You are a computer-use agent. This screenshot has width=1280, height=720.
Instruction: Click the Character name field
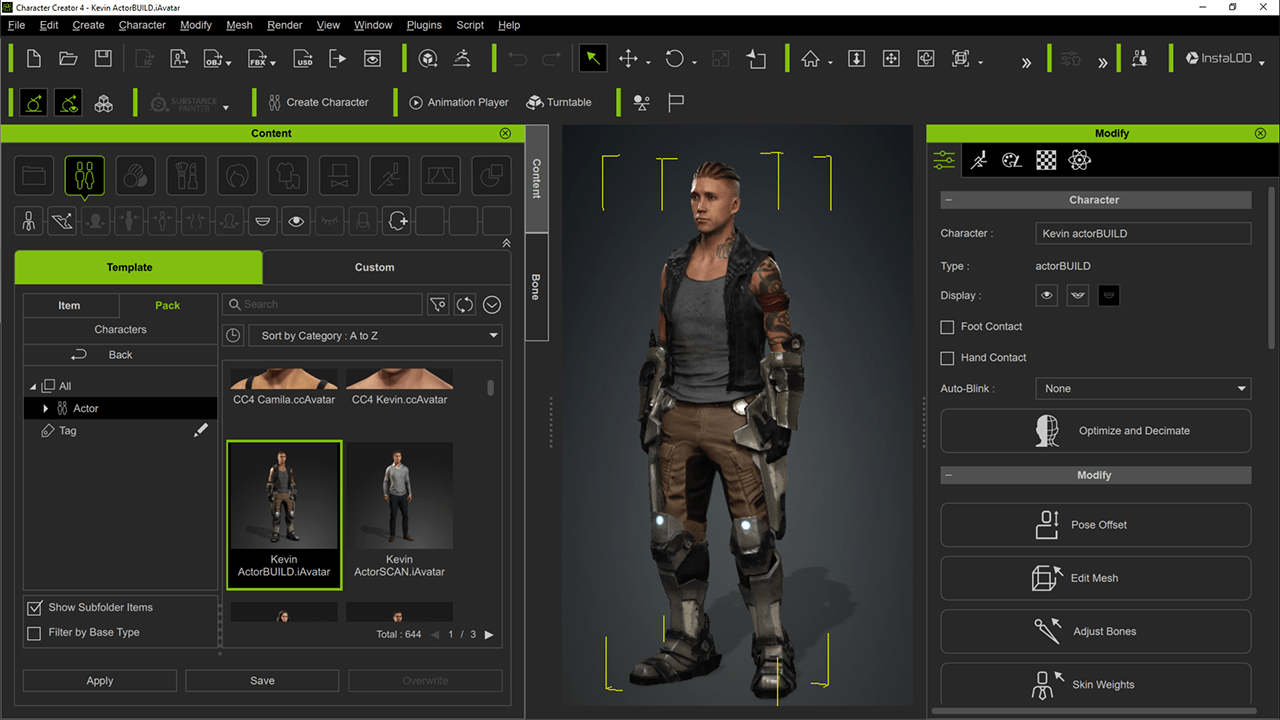1143,234
